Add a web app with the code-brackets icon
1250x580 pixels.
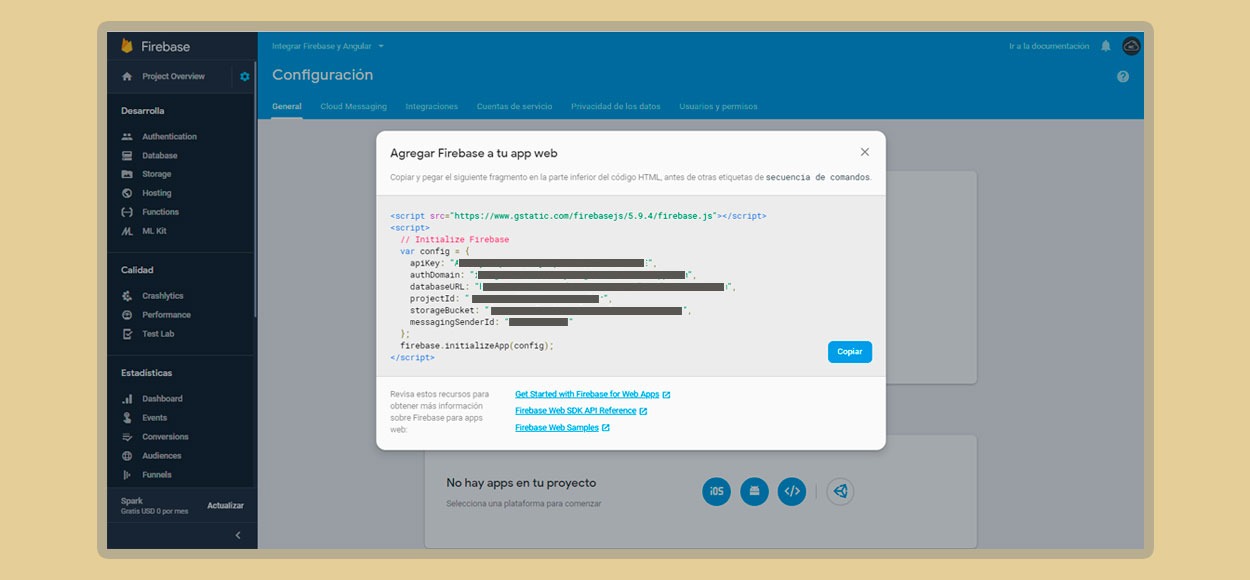coord(792,491)
